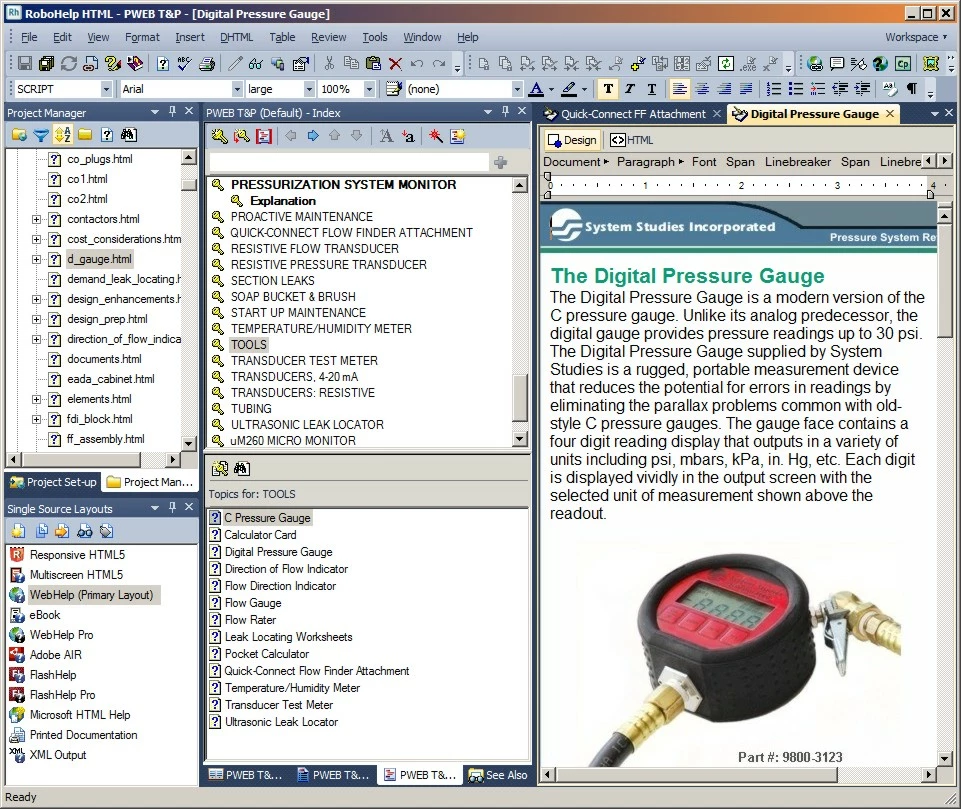Image resolution: width=961 pixels, height=809 pixels.
Task: Expand the contactors.html tree node
Action: click(37, 219)
